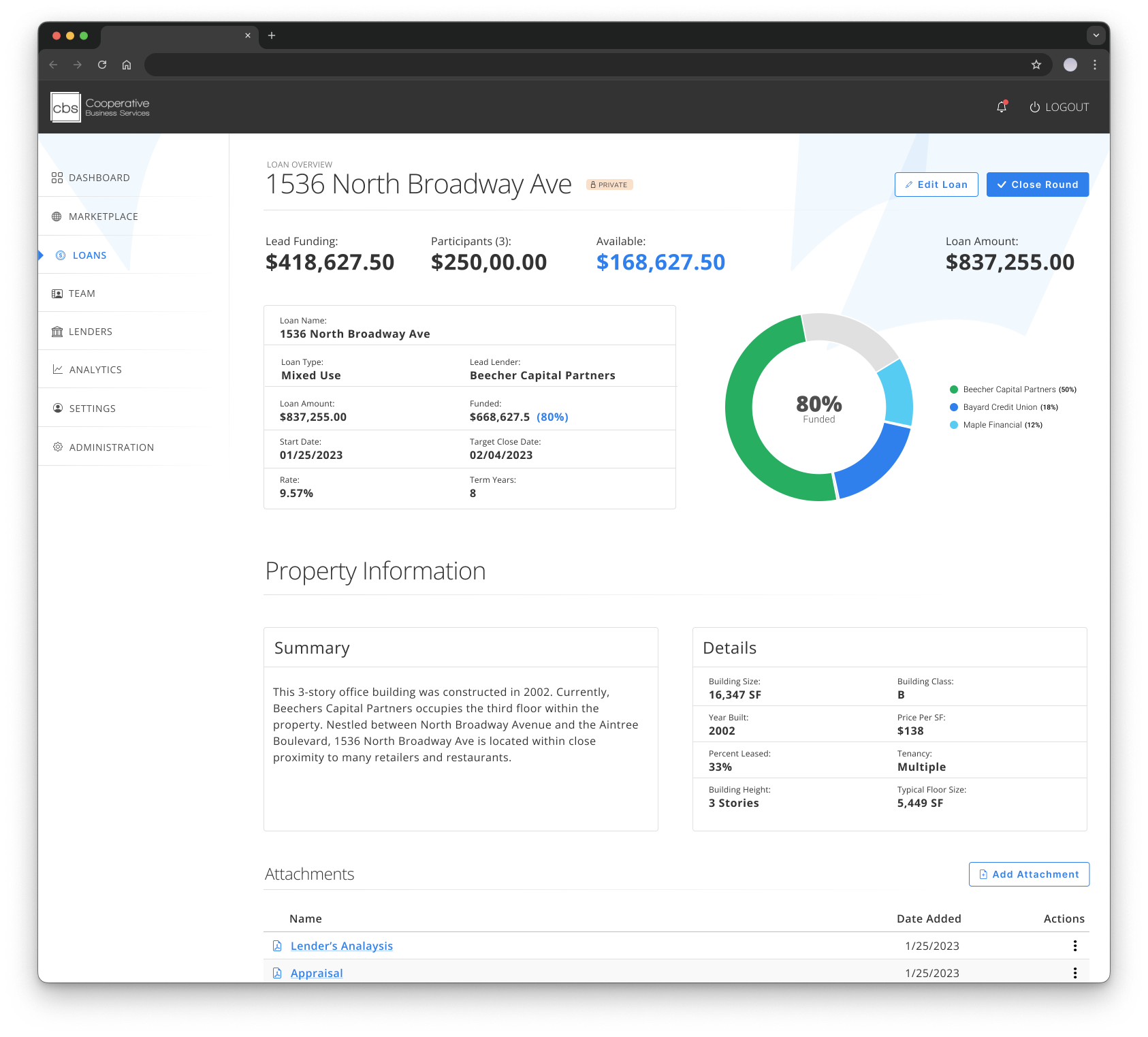Open a new browser tab with plus

coord(272,35)
